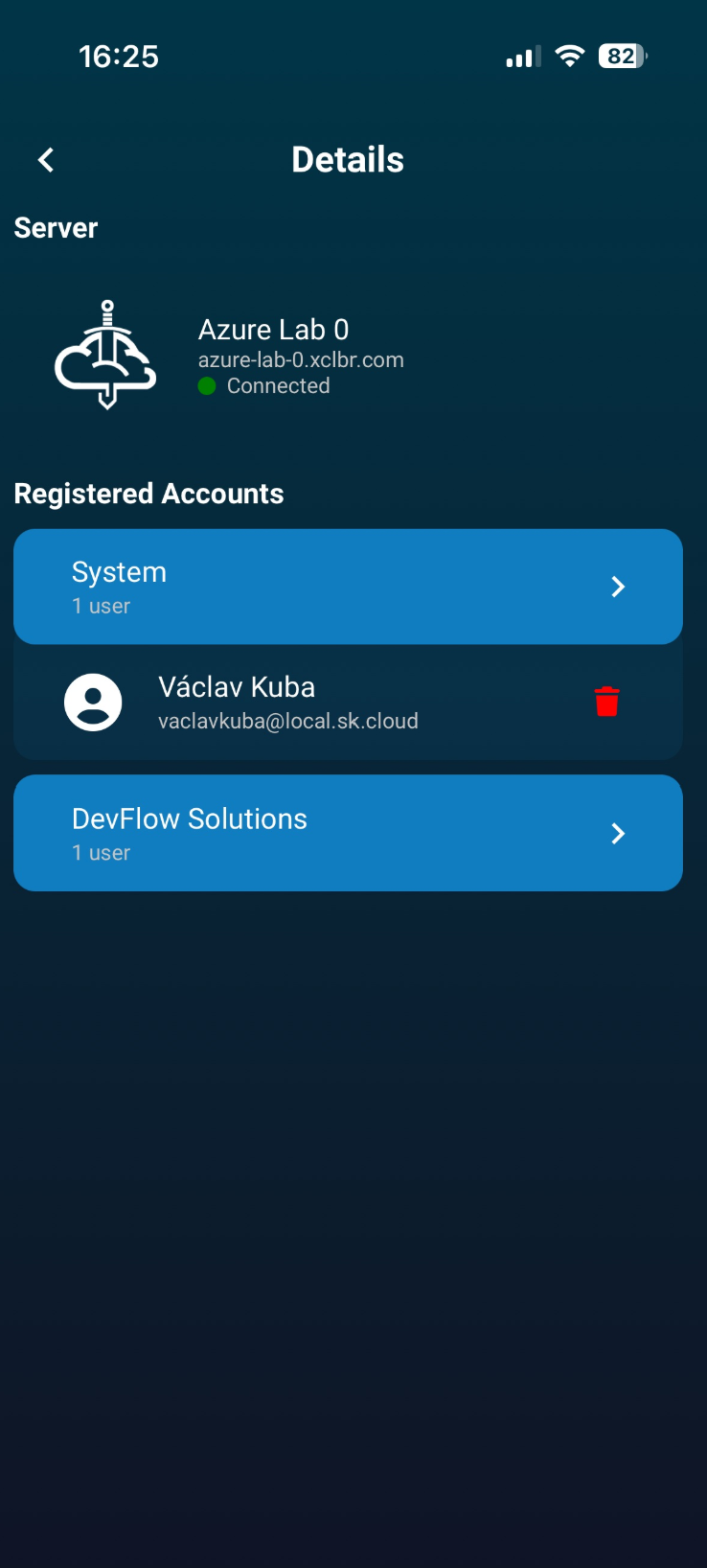Go back using the left arrow

[x=45, y=160]
